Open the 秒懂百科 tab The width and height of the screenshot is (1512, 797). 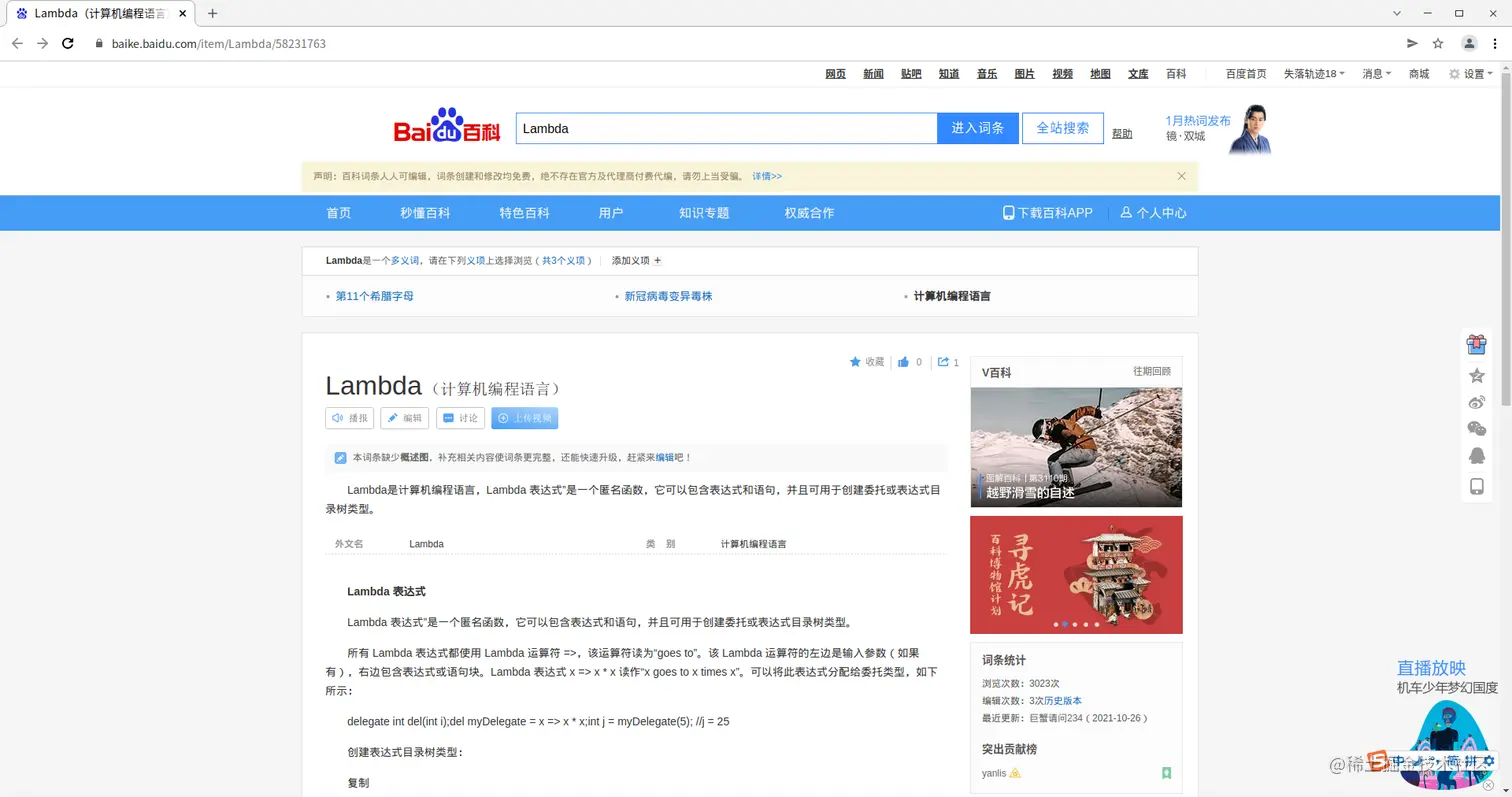[425, 213]
